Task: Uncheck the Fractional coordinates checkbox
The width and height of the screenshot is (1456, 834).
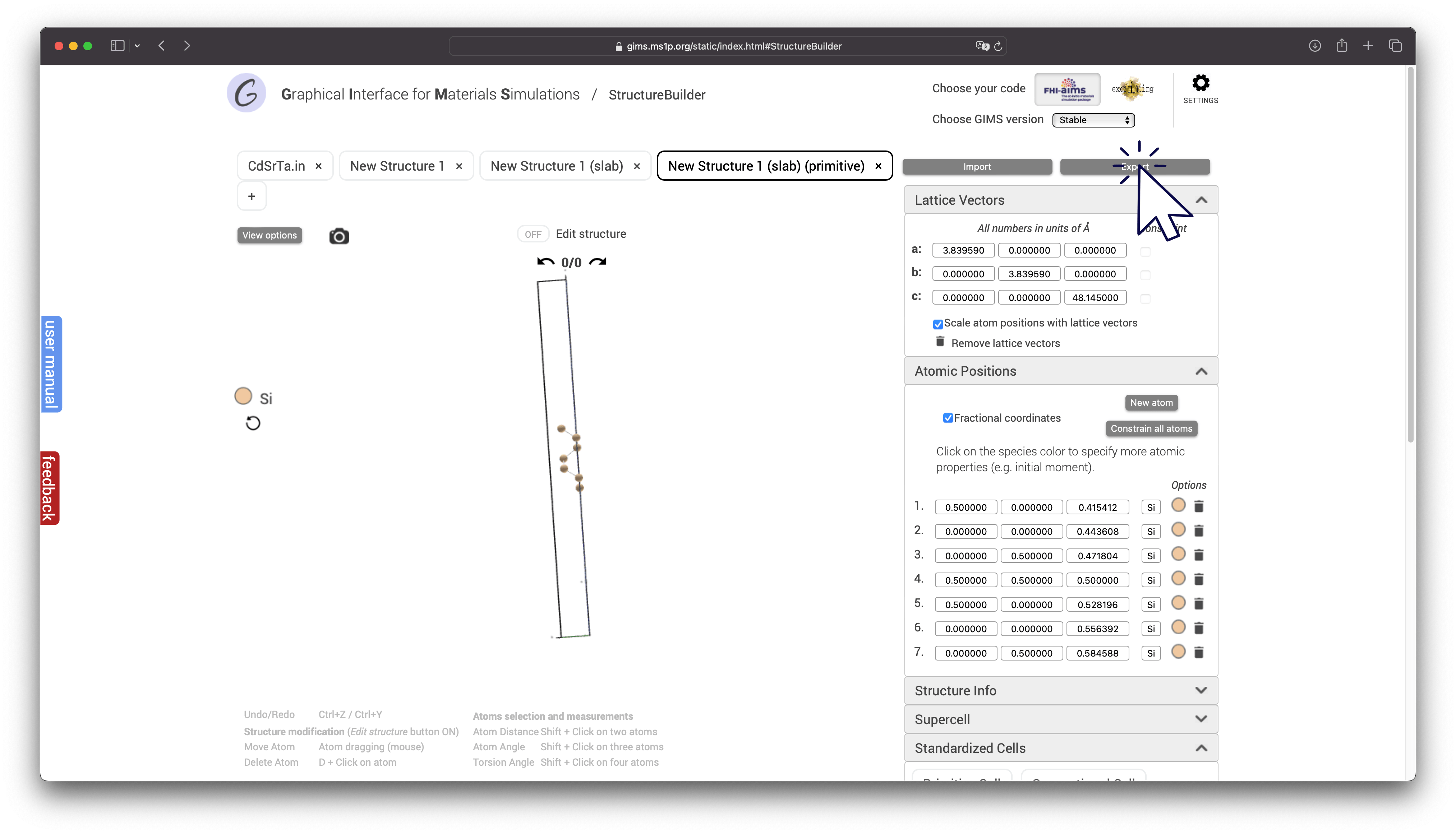Action: coord(948,418)
